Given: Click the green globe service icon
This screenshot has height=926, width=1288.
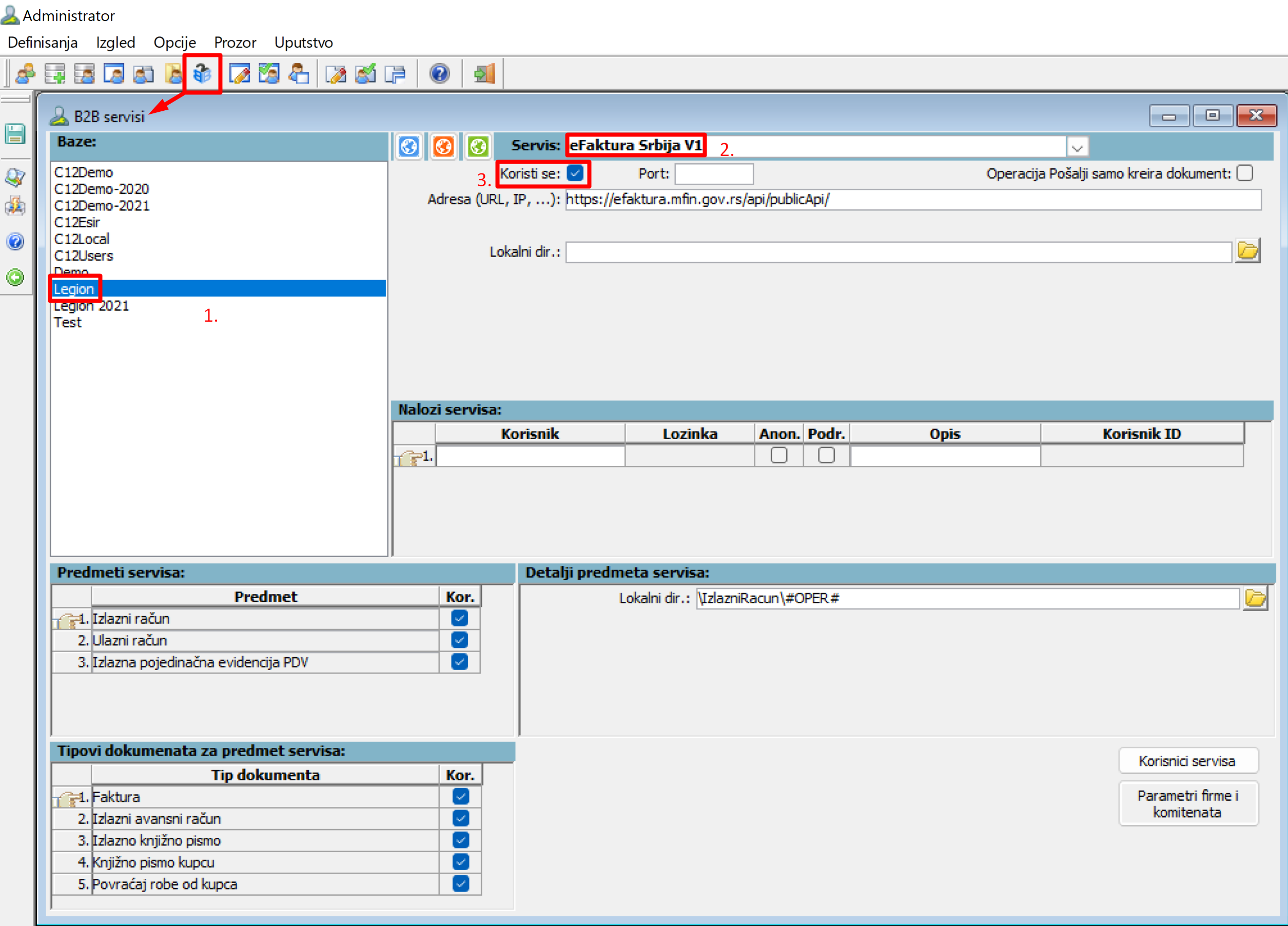Looking at the screenshot, I should click(x=478, y=147).
